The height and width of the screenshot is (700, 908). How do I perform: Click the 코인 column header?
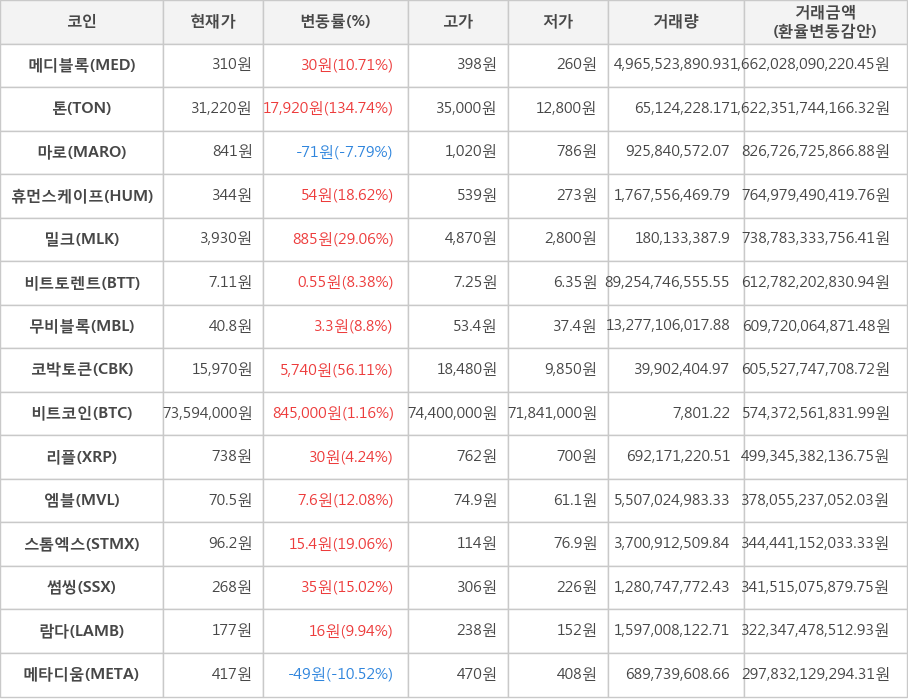click(81, 22)
